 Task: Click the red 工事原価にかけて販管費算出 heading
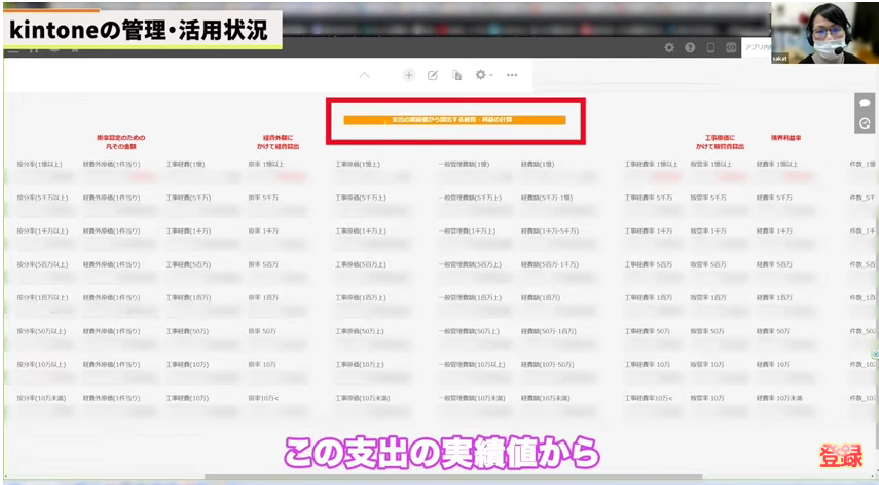point(720,142)
